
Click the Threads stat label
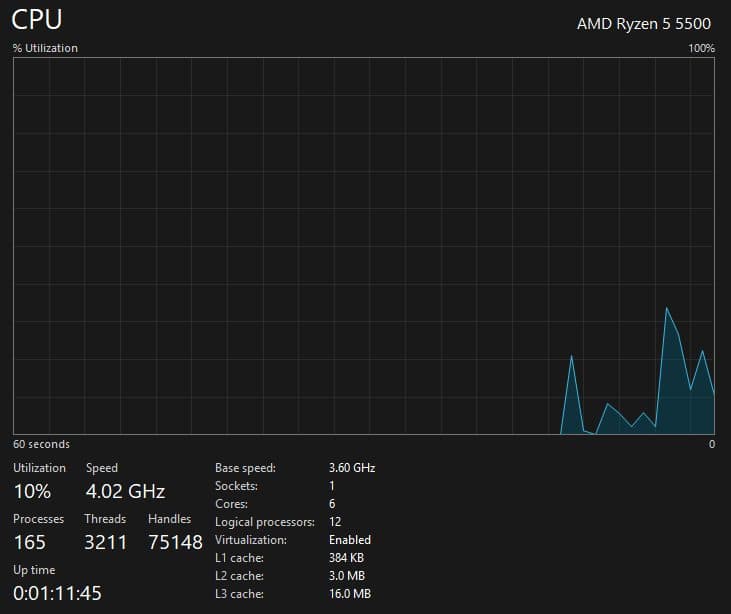pyautogui.click(x=105, y=519)
